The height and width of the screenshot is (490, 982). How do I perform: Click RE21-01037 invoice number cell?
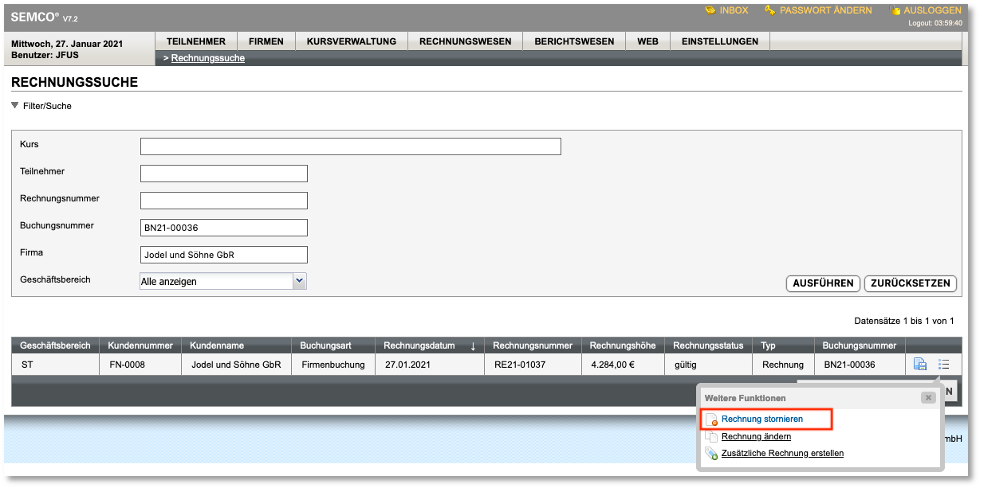tap(532, 364)
